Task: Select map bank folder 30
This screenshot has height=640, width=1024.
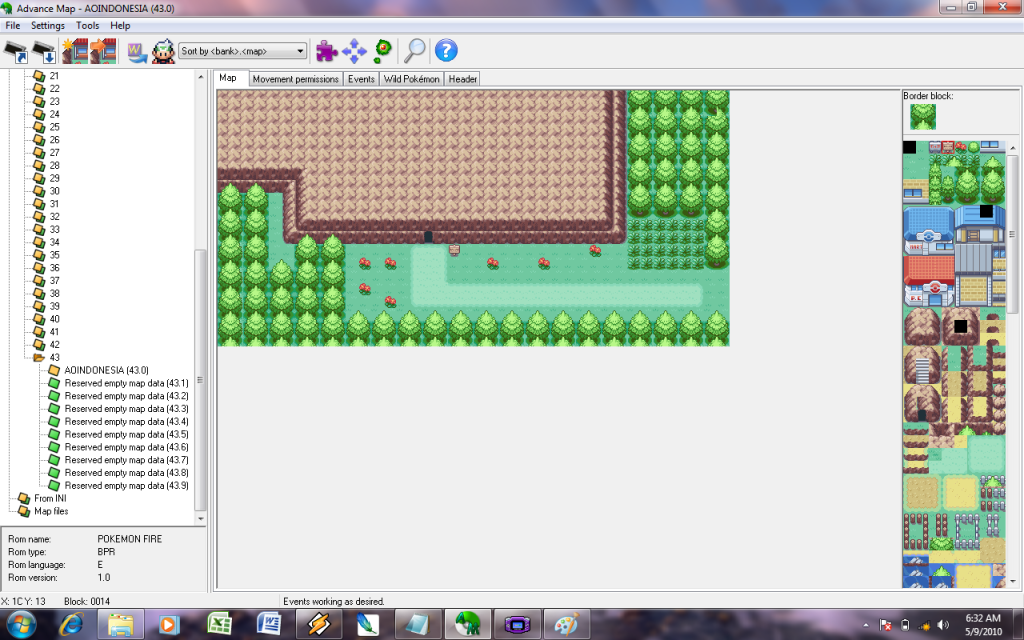Action: [54, 191]
